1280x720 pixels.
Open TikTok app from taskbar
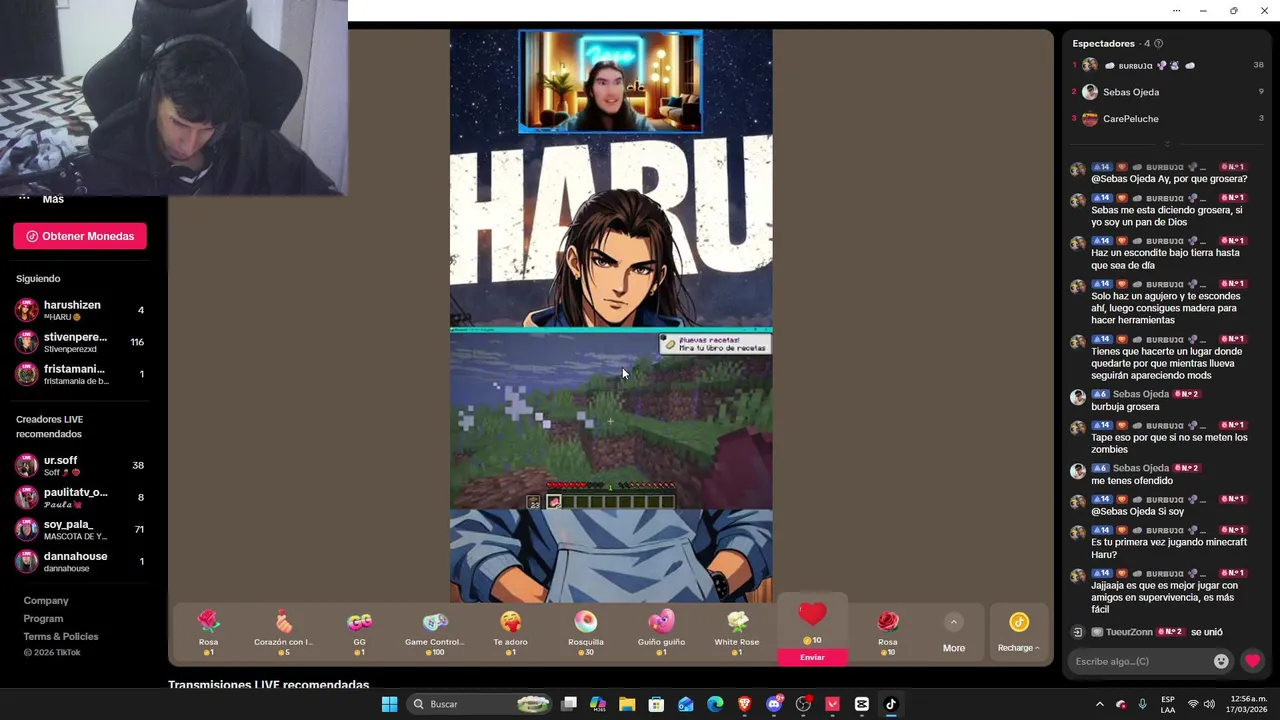[891, 704]
